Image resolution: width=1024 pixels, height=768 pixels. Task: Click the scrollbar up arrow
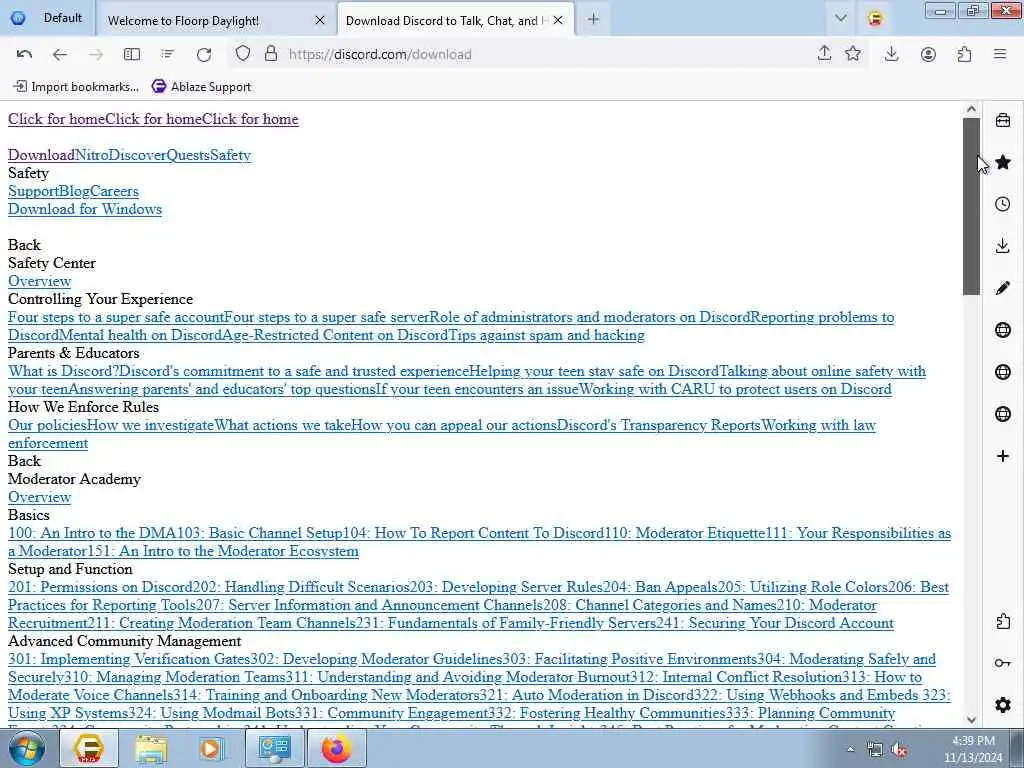click(x=971, y=109)
